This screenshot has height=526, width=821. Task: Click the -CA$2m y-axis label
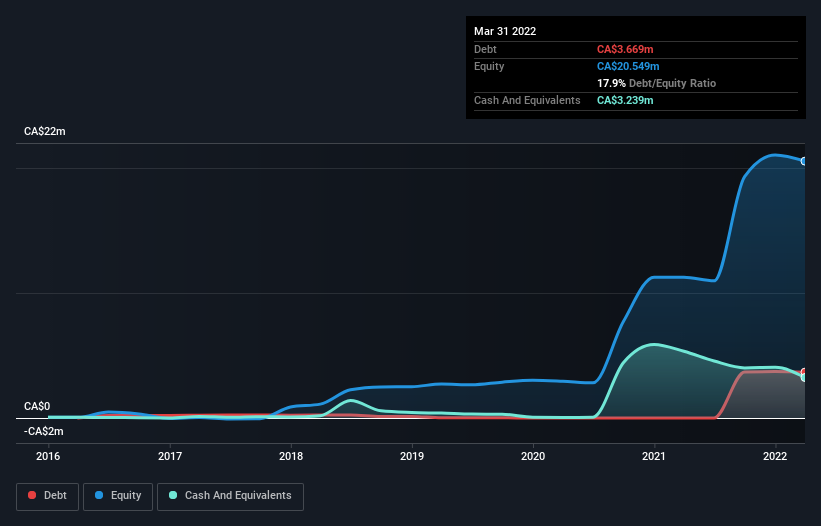click(x=43, y=431)
